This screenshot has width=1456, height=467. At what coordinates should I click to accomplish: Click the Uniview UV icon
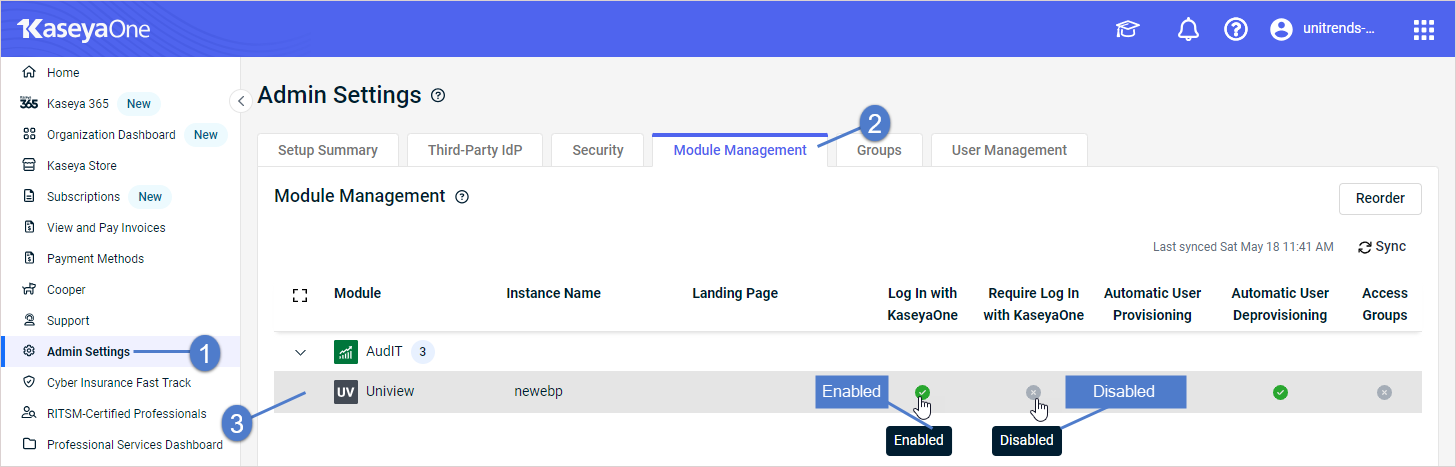click(345, 392)
